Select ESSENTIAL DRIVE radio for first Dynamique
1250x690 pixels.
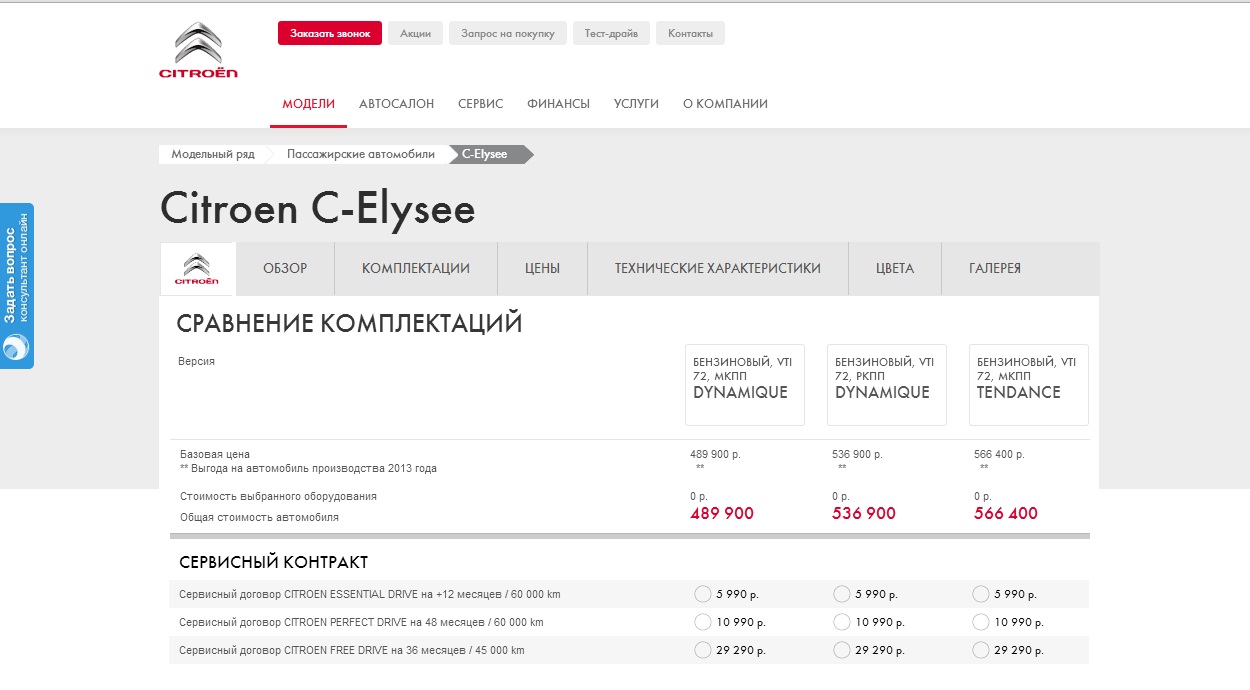[x=702, y=595]
